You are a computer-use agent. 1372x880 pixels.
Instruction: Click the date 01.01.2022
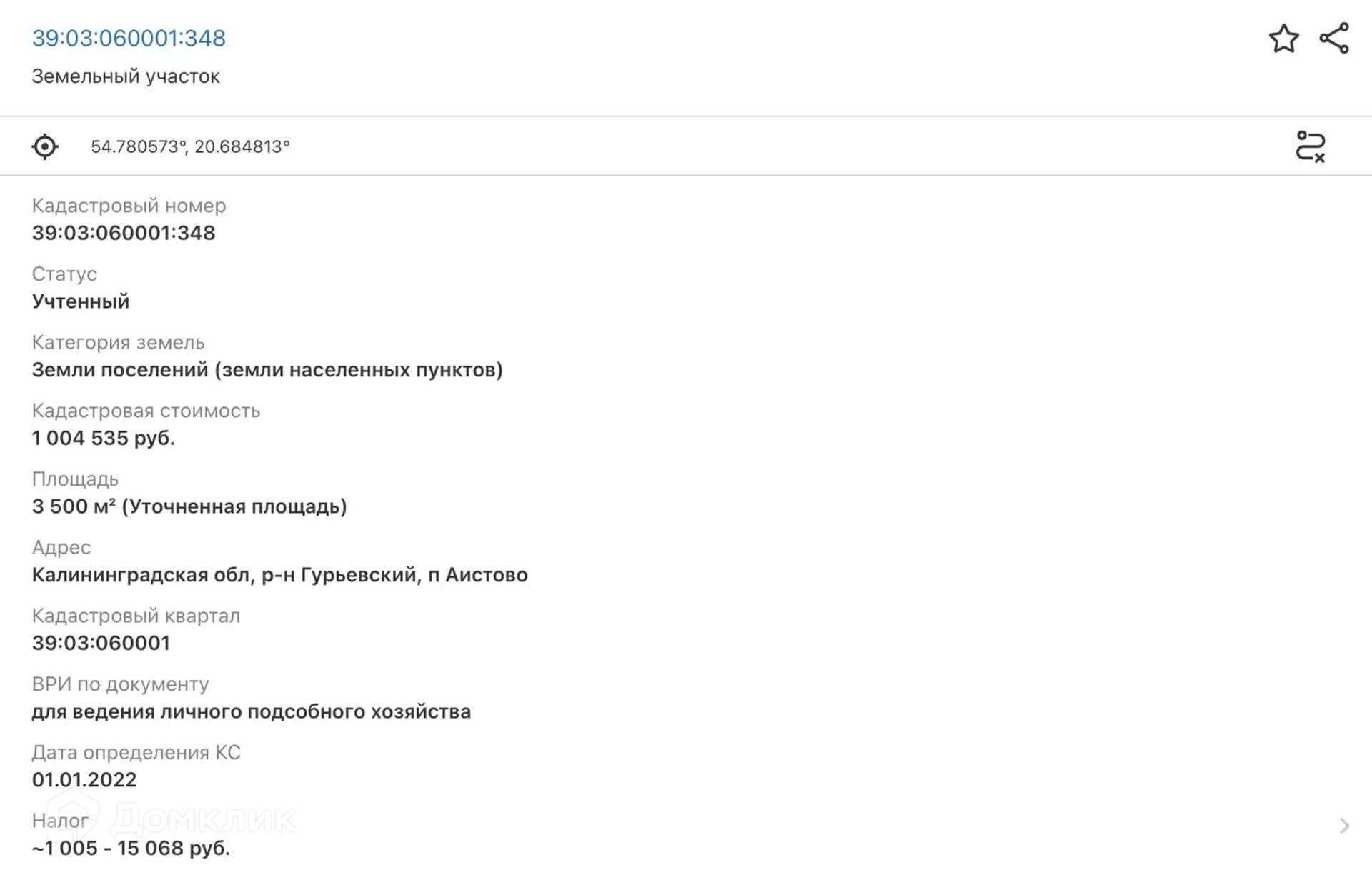tap(84, 779)
